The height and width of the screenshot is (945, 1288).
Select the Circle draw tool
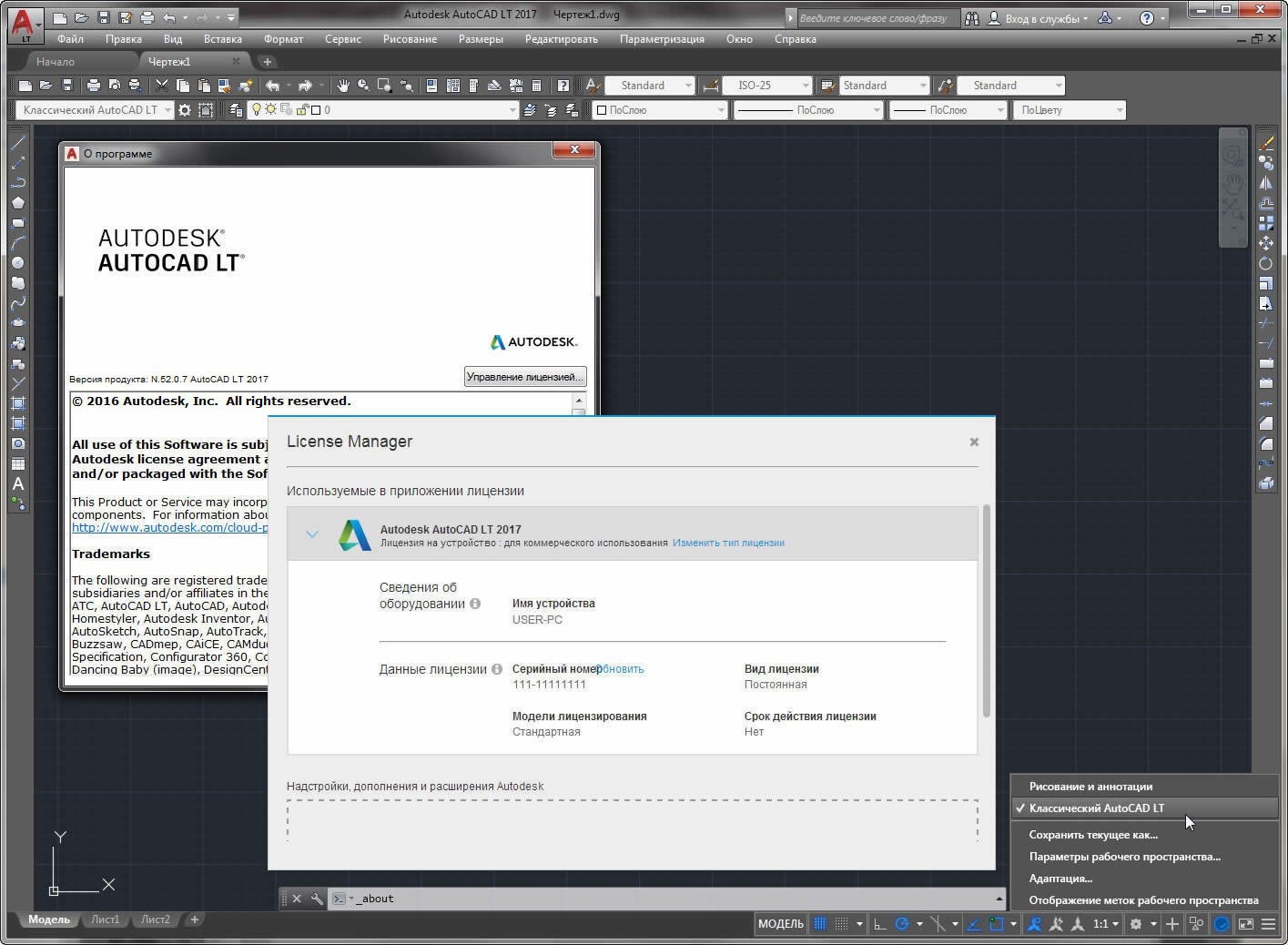point(18,263)
